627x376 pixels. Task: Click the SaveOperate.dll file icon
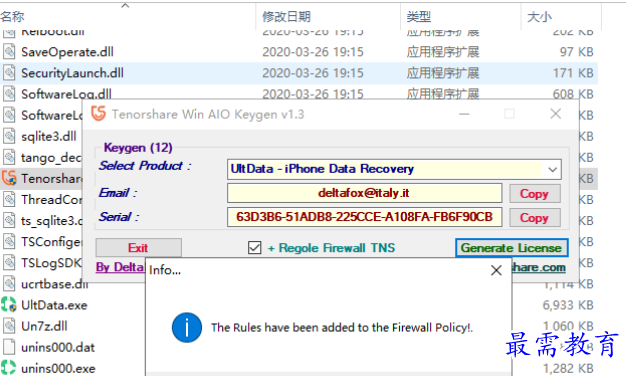pos(9,52)
